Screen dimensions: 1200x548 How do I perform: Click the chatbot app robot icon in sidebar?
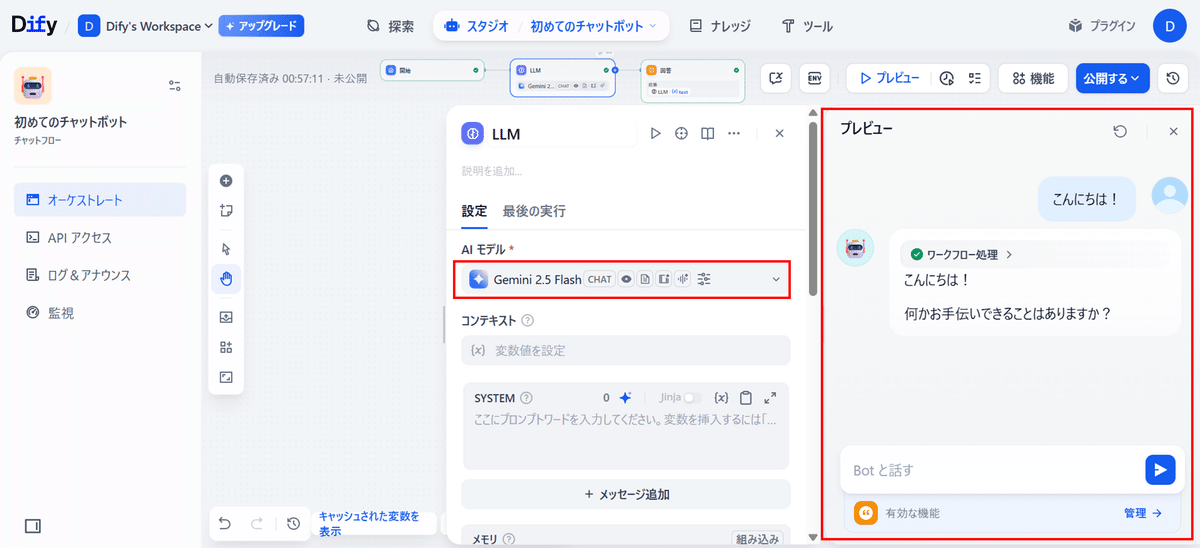tap(33, 86)
